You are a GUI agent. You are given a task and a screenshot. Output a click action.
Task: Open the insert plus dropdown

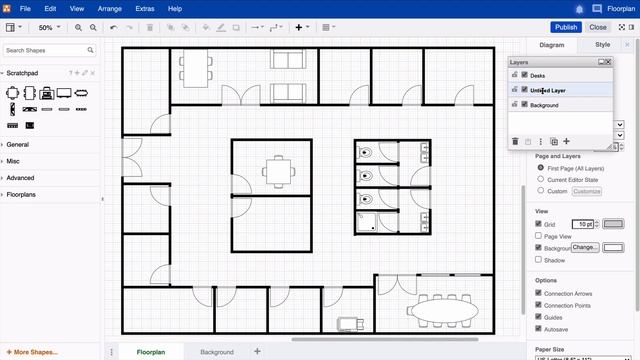coord(302,27)
